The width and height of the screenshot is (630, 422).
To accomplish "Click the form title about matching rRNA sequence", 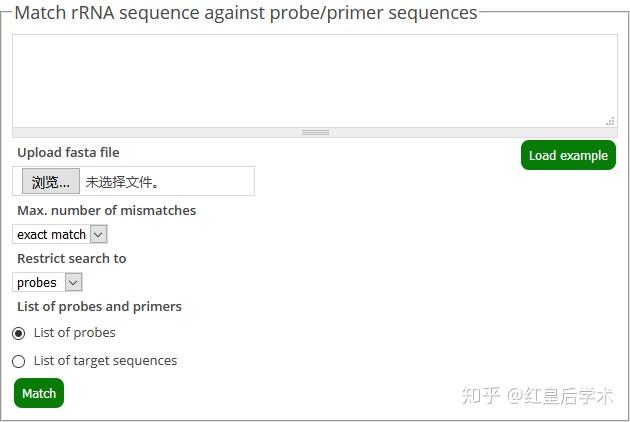I will click(246, 13).
